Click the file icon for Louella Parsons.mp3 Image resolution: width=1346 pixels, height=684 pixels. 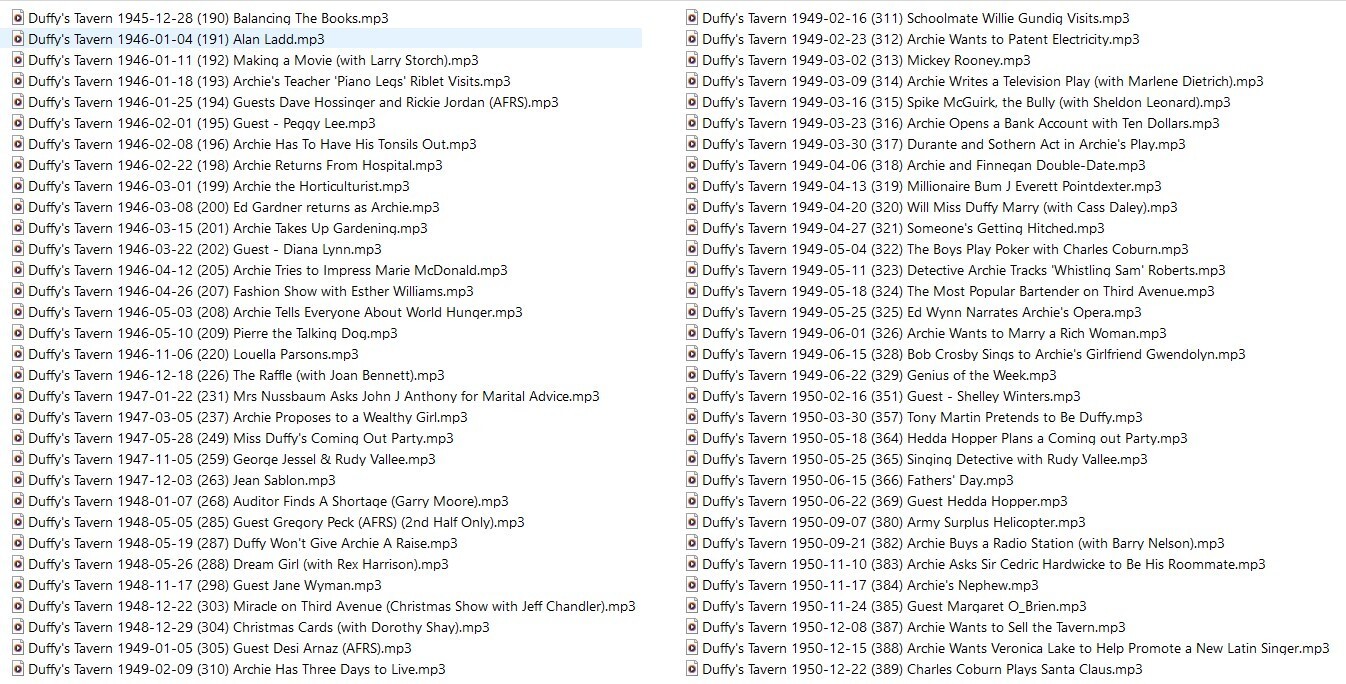coord(18,354)
